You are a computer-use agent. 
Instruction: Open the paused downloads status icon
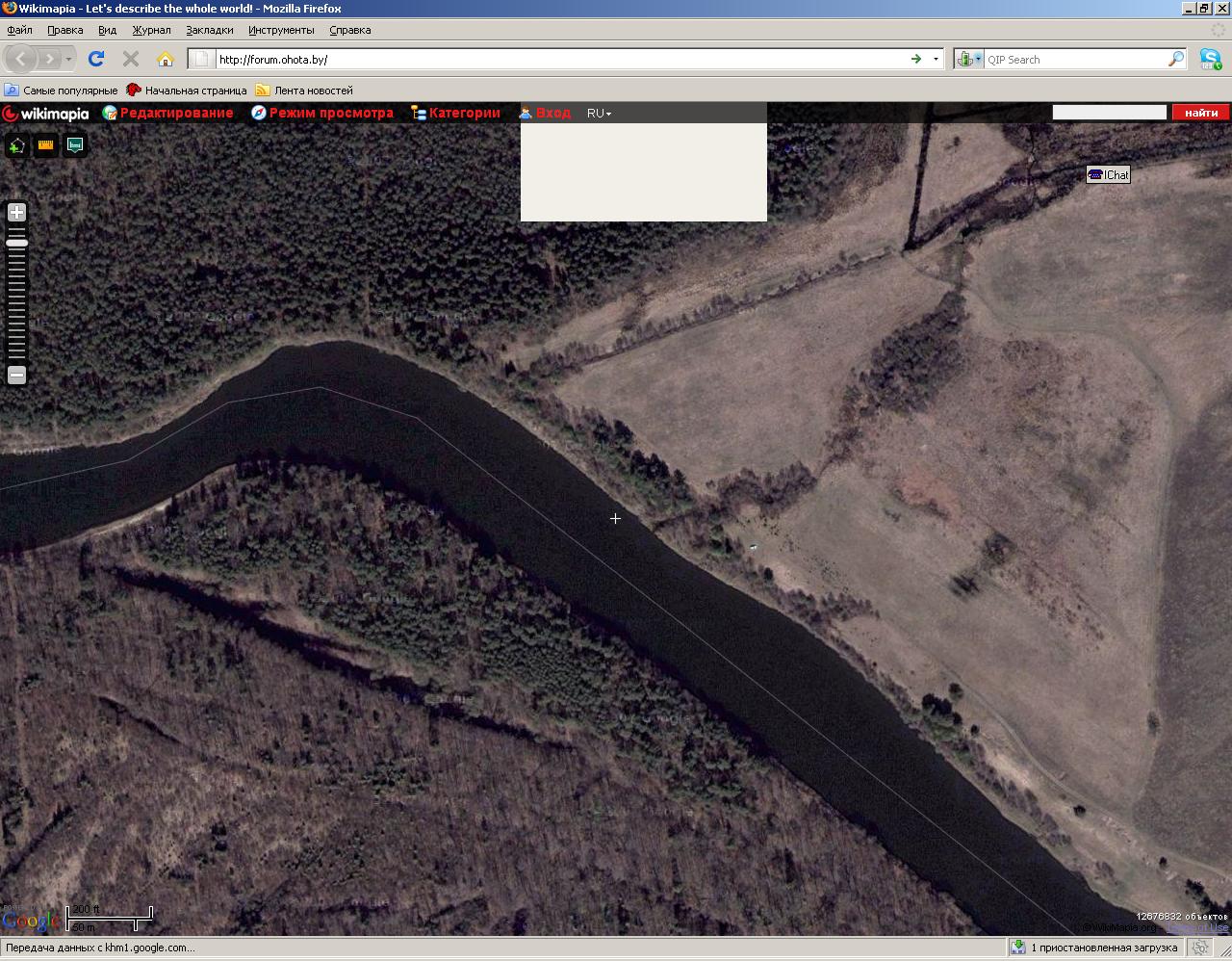pyautogui.click(x=1017, y=948)
